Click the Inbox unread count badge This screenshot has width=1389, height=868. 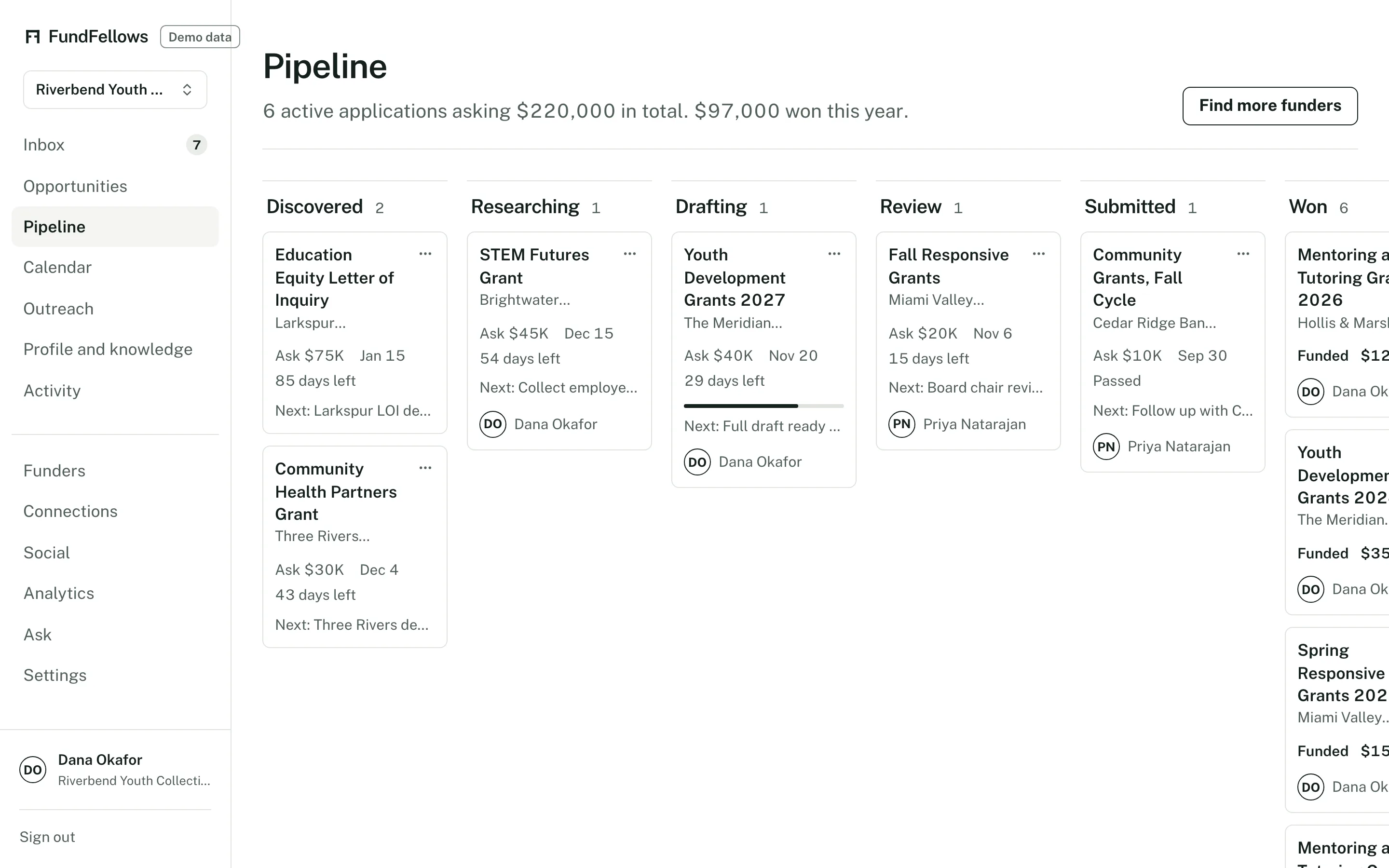196,145
